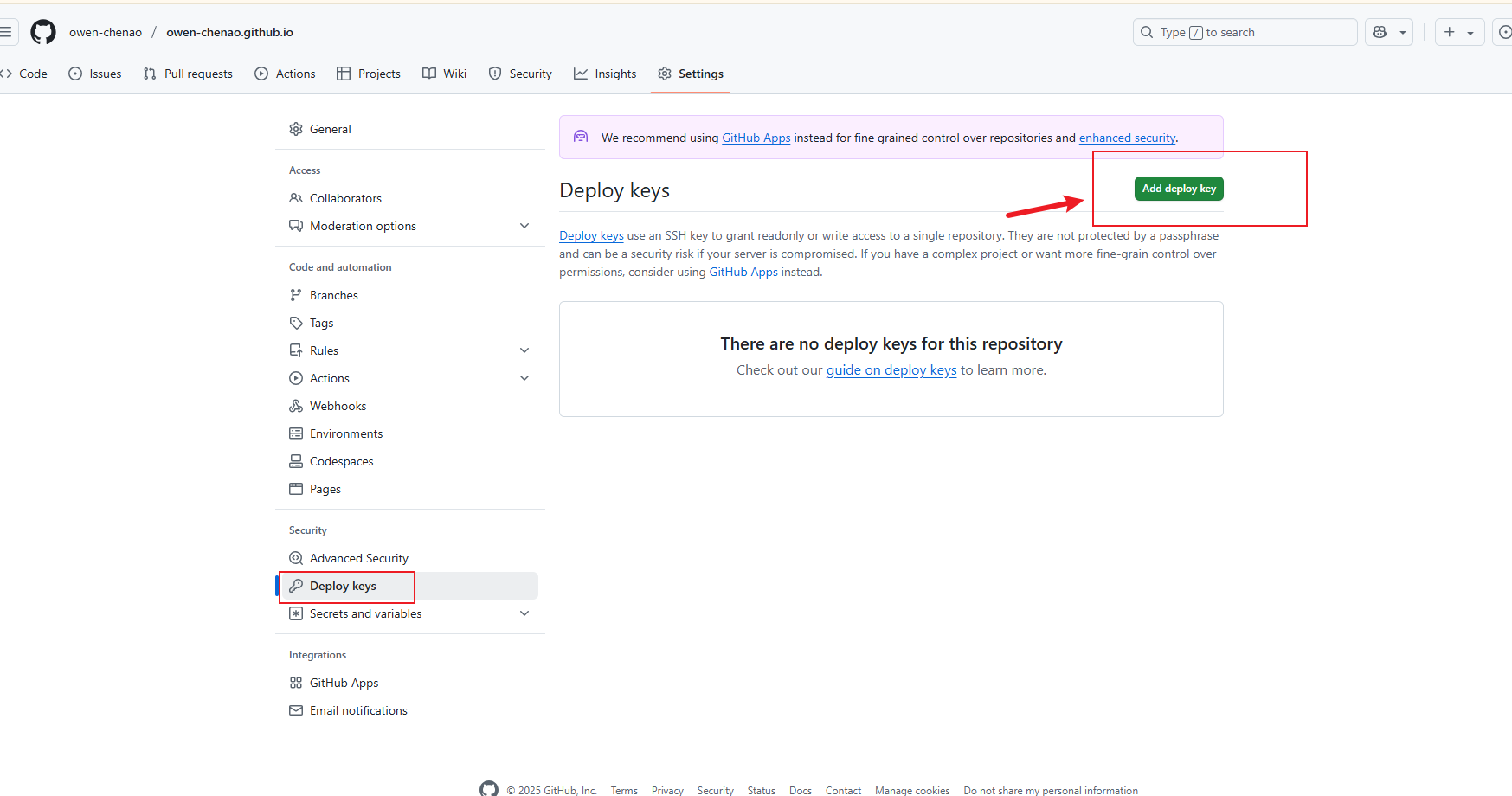The image size is (1512, 796).
Task: Open the guide on deploy keys link
Action: coord(891,369)
